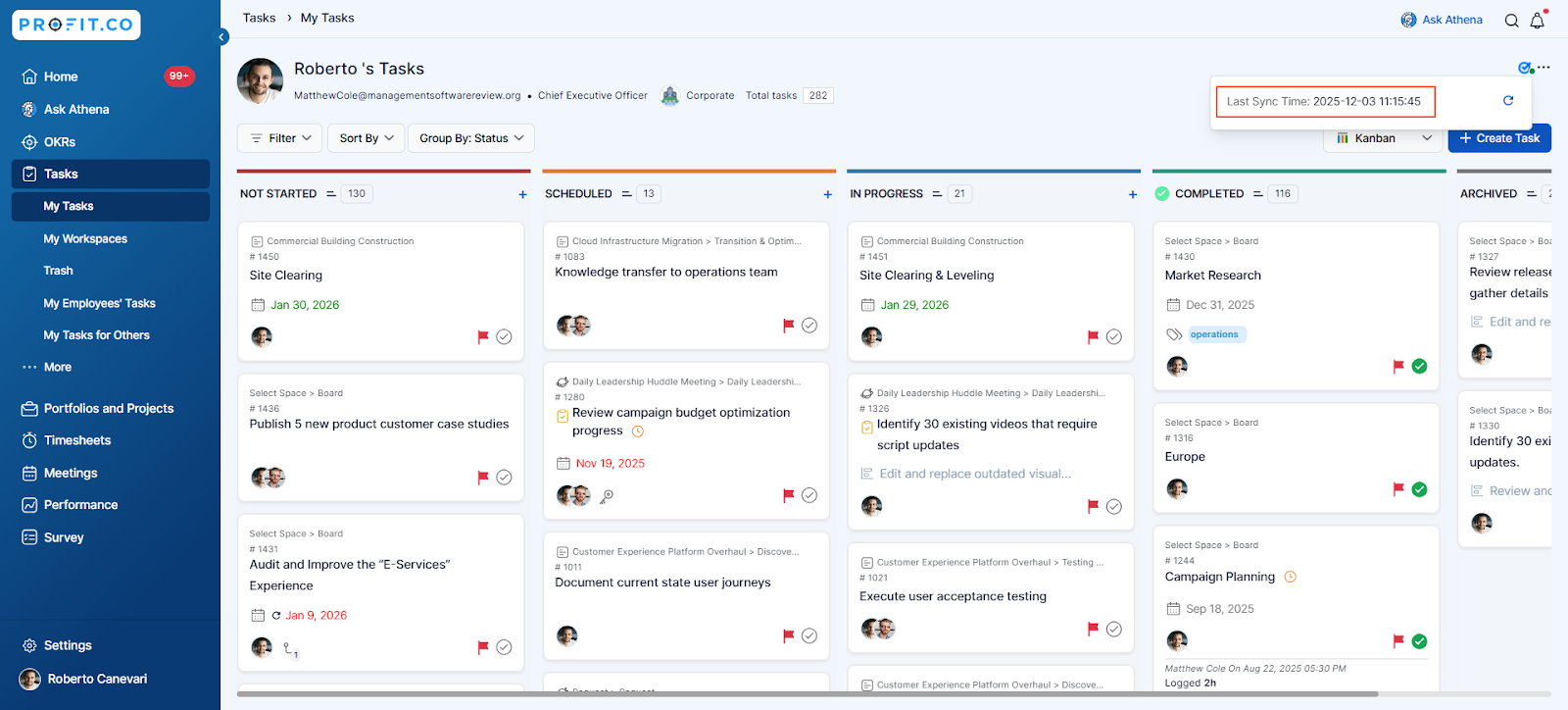
Task: Collapse the left sidebar arrow
Action: (x=222, y=37)
